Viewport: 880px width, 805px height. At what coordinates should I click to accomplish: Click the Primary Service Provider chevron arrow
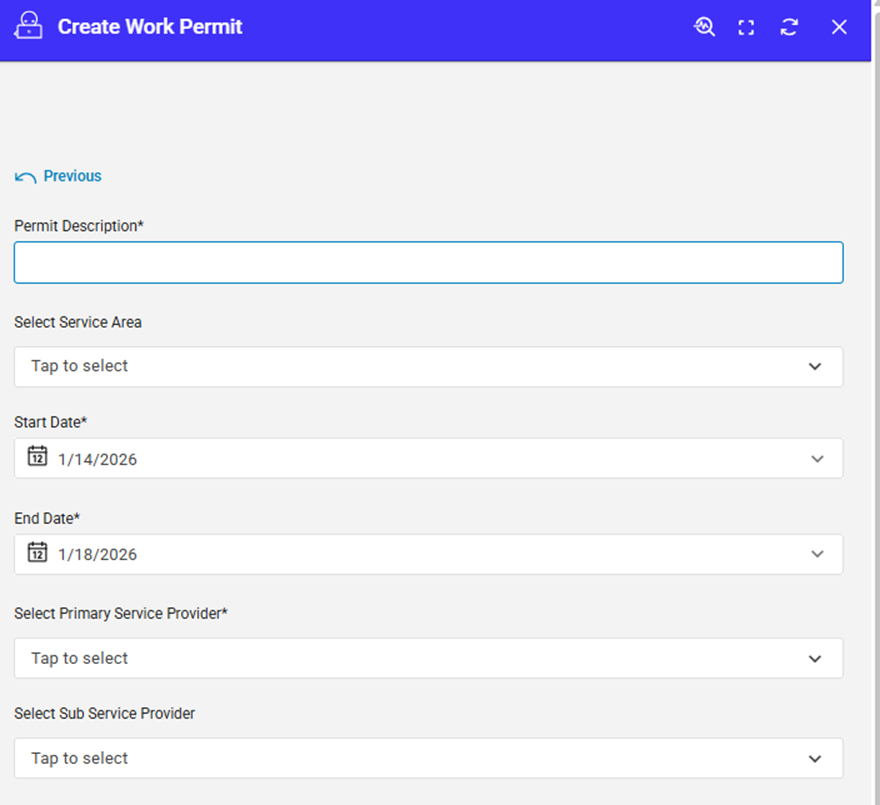coord(815,659)
